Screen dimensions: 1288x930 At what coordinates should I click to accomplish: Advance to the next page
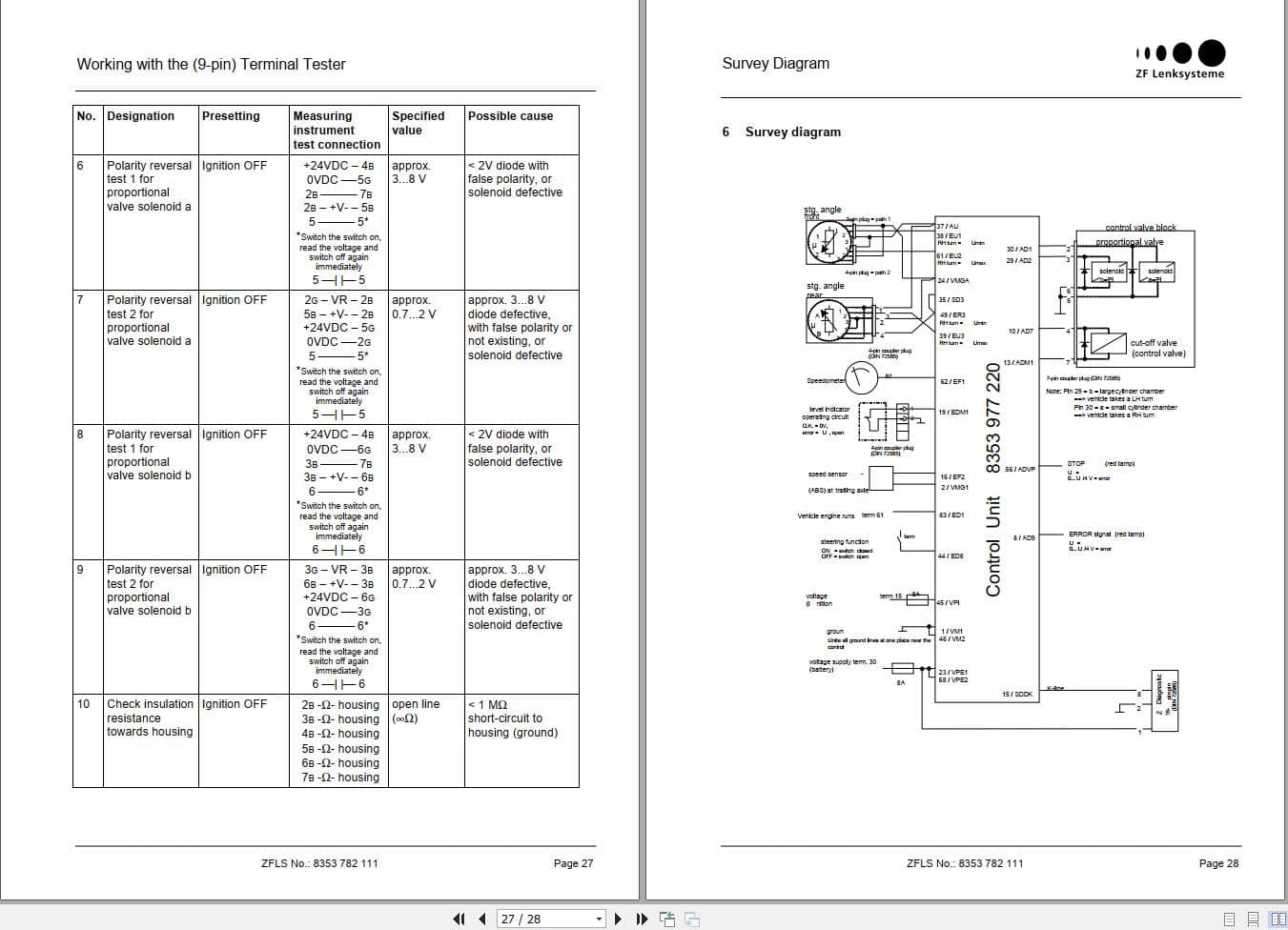[618, 918]
